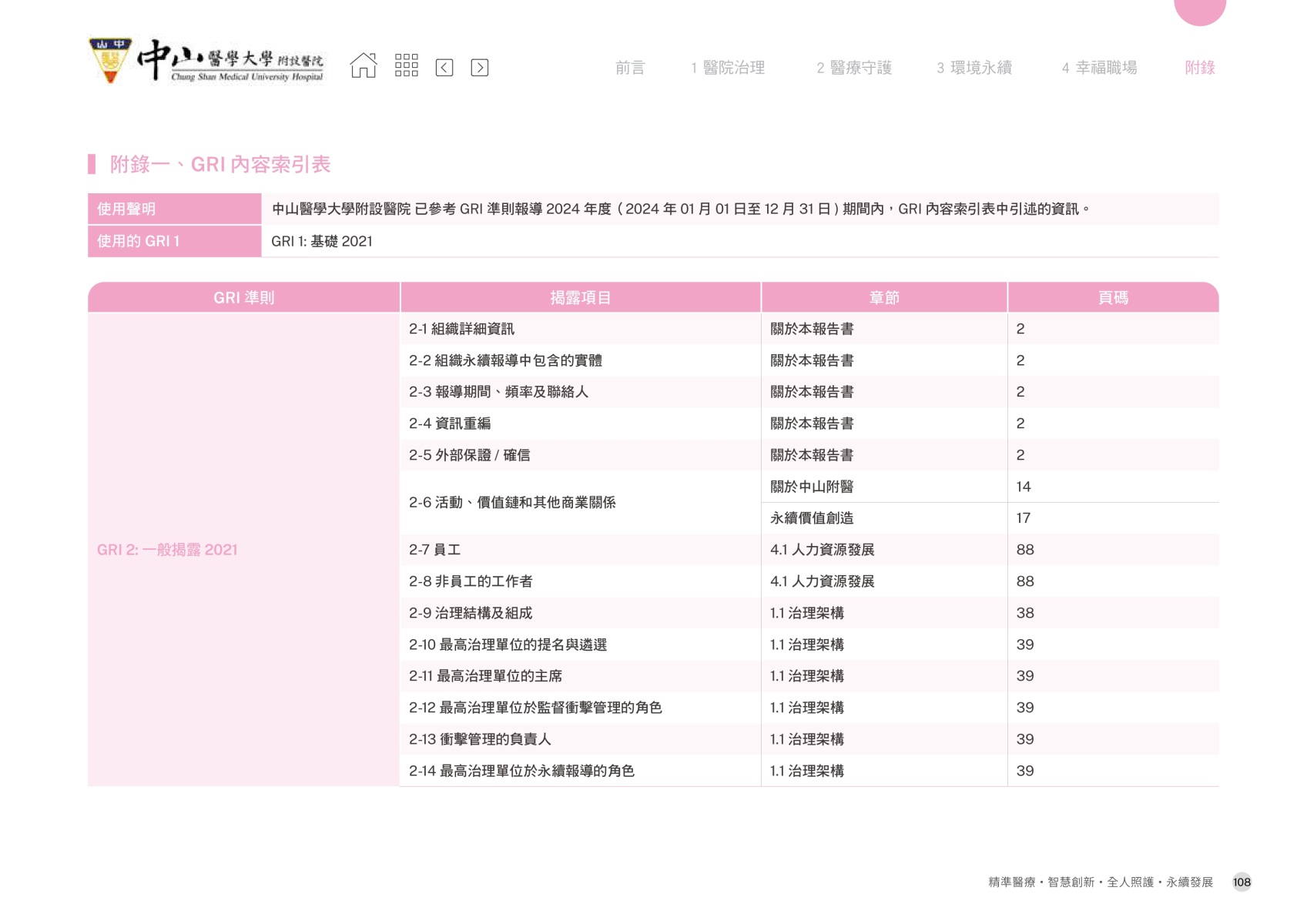The width and height of the screenshot is (1307, 924).
Task: Navigate to 2 醫療守護 chapter
Action: (x=853, y=68)
